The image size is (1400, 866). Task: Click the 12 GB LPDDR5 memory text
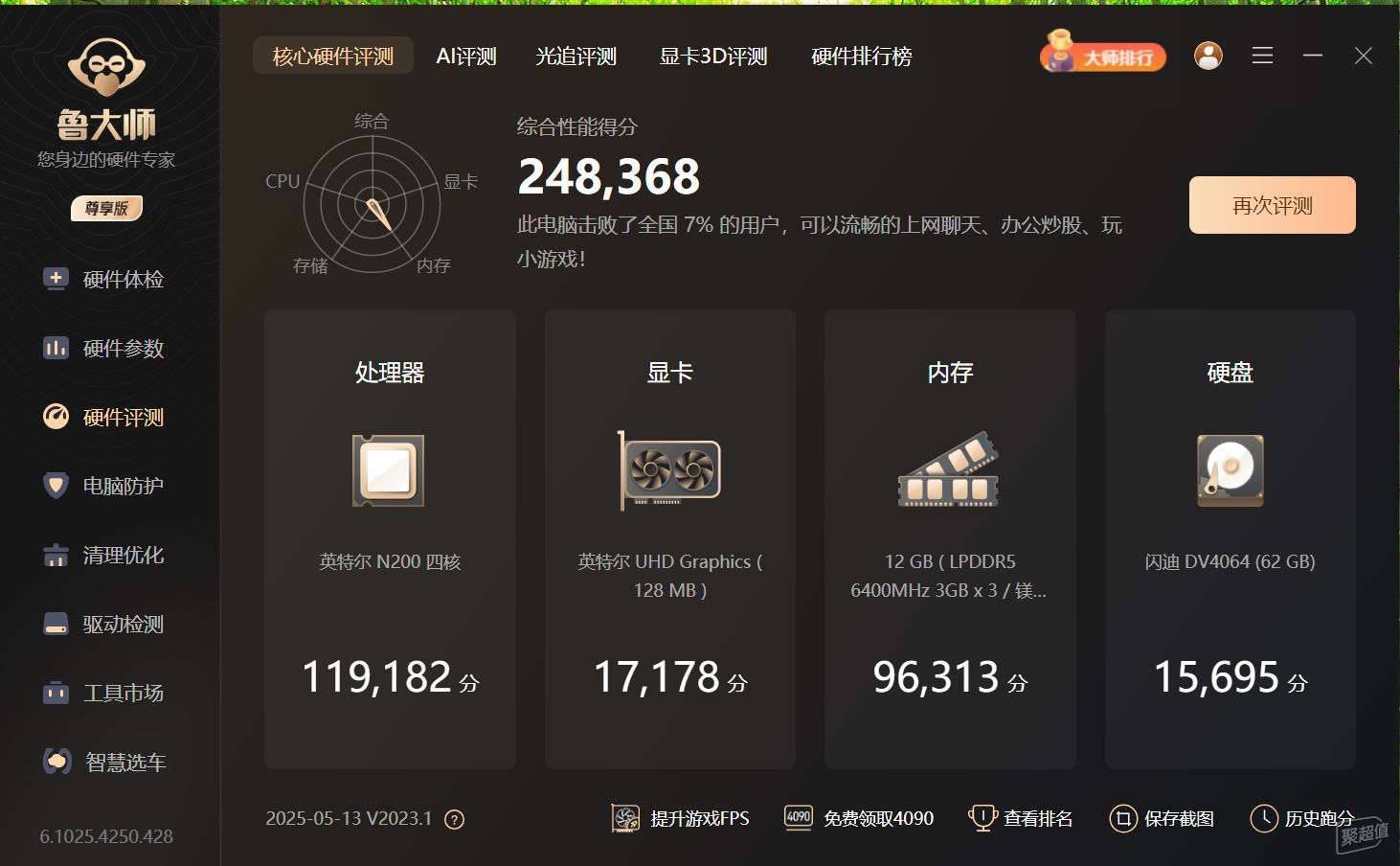coord(949,576)
